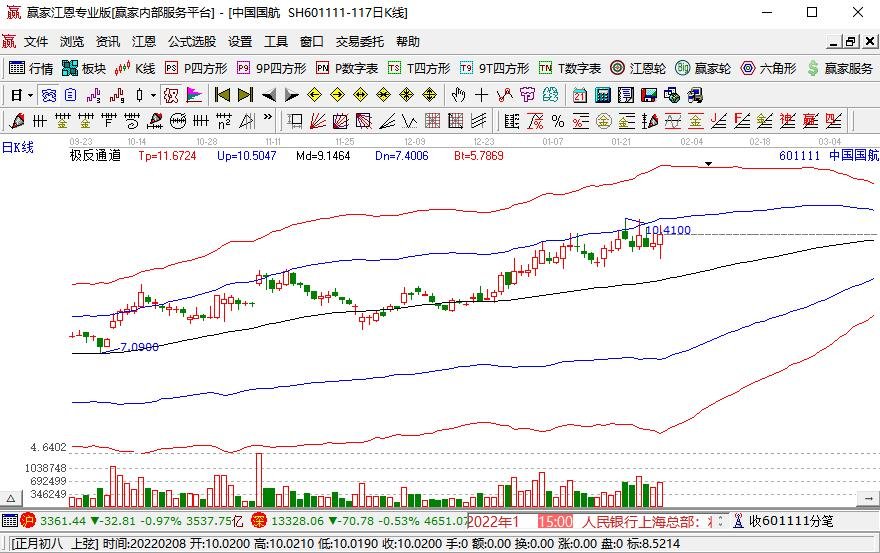This screenshot has height=553, width=880.
Task: Open the notepad icon
Action: 626,95
